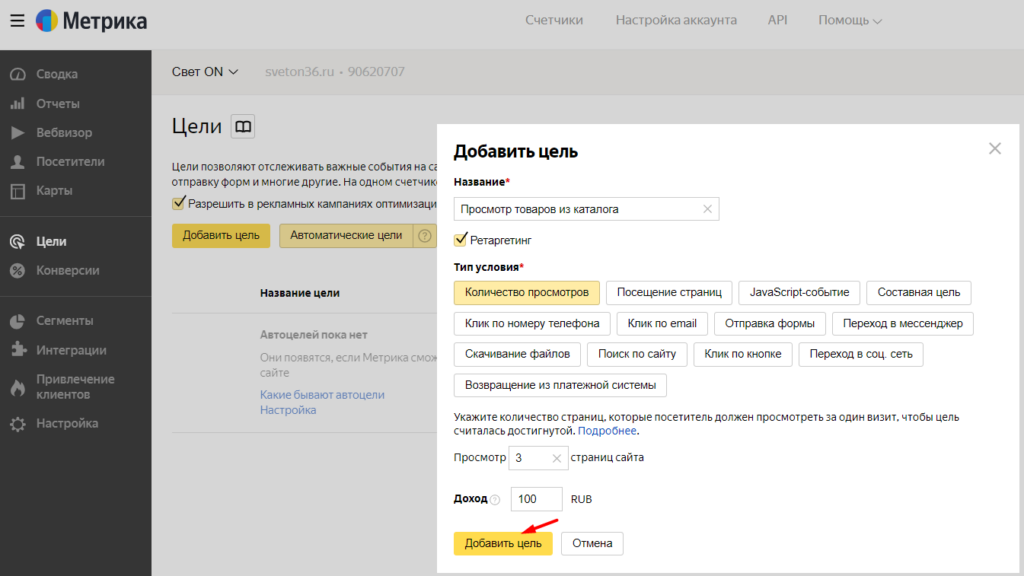The image size is (1024, 576).
Task: Open the hamburger menu icon
Action: click(17, 20)
